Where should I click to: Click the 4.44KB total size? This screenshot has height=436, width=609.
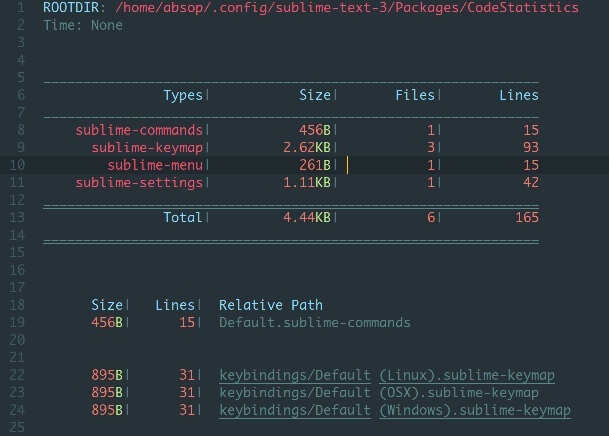tap(307, 217)
